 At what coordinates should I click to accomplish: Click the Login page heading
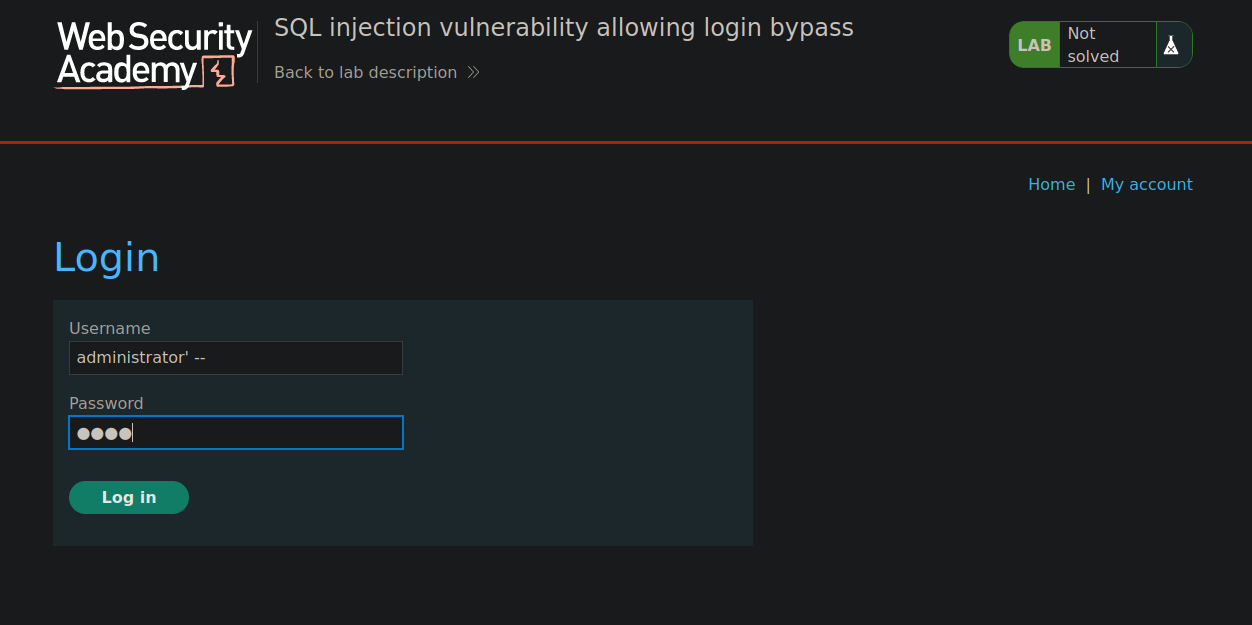(106, 257)
